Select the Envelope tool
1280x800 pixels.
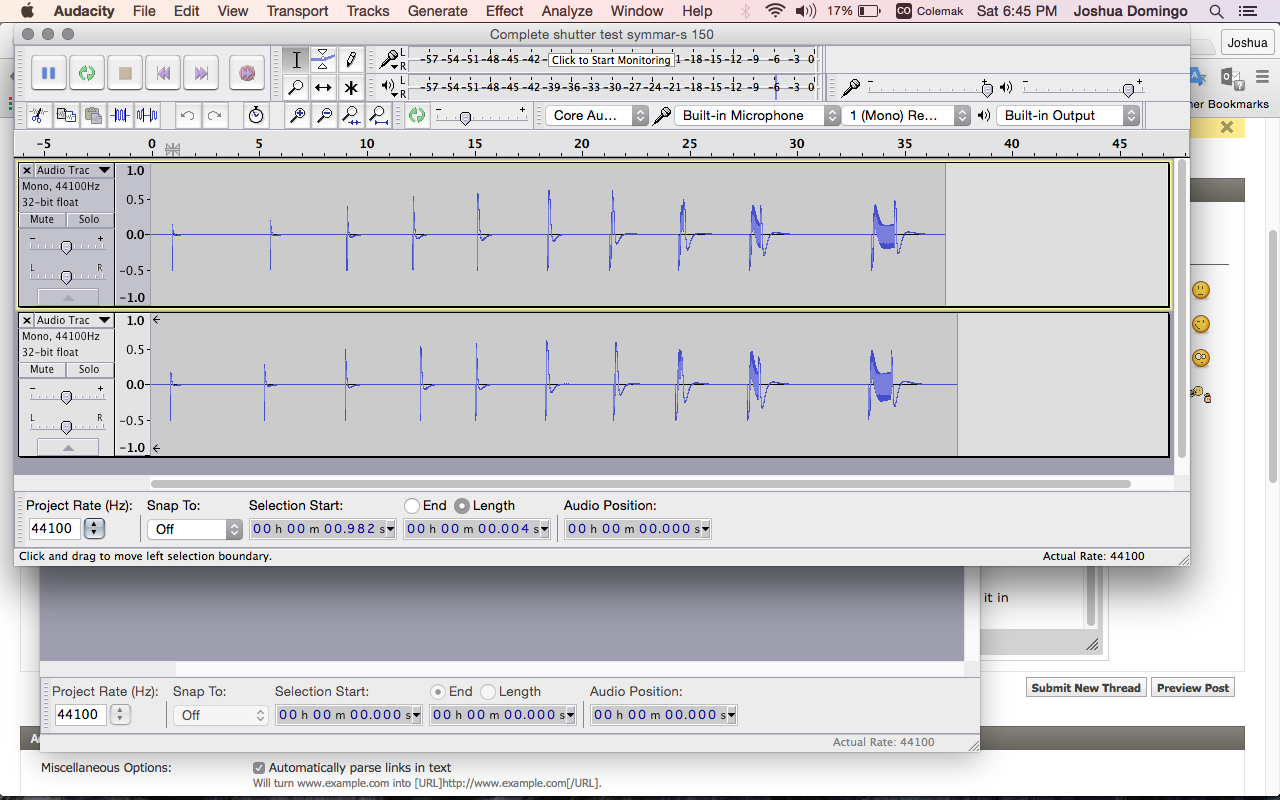(x=323, y=59)
